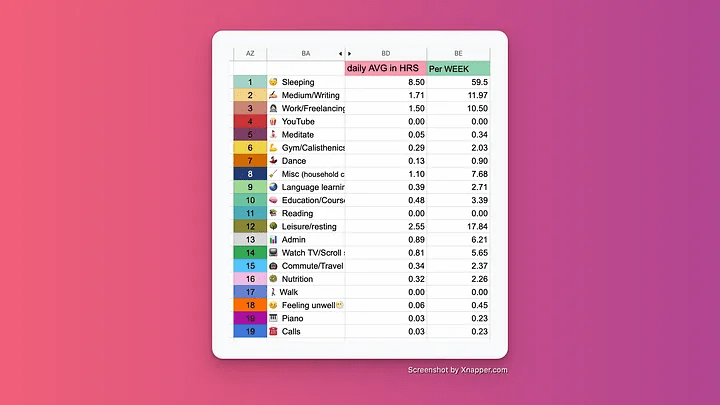Screen dimensions: 720x405
Task: Click the 'Per WEEK' header cell
Action: [458, 68]
